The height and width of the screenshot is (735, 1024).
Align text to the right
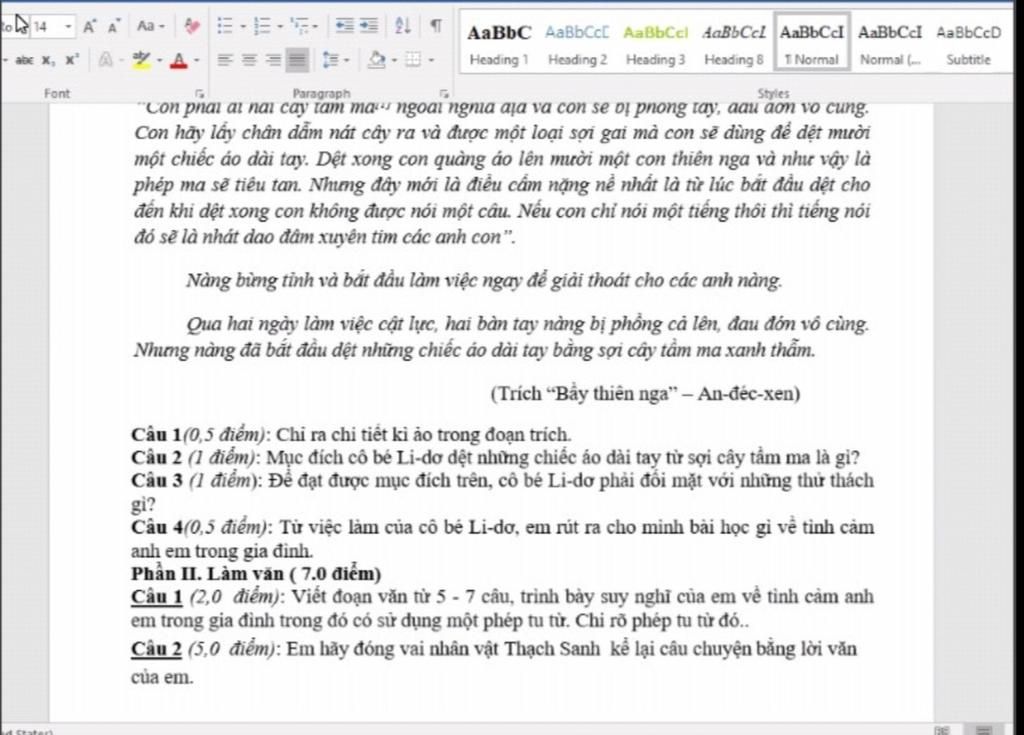pyautogui.click(x=273, y=60)
